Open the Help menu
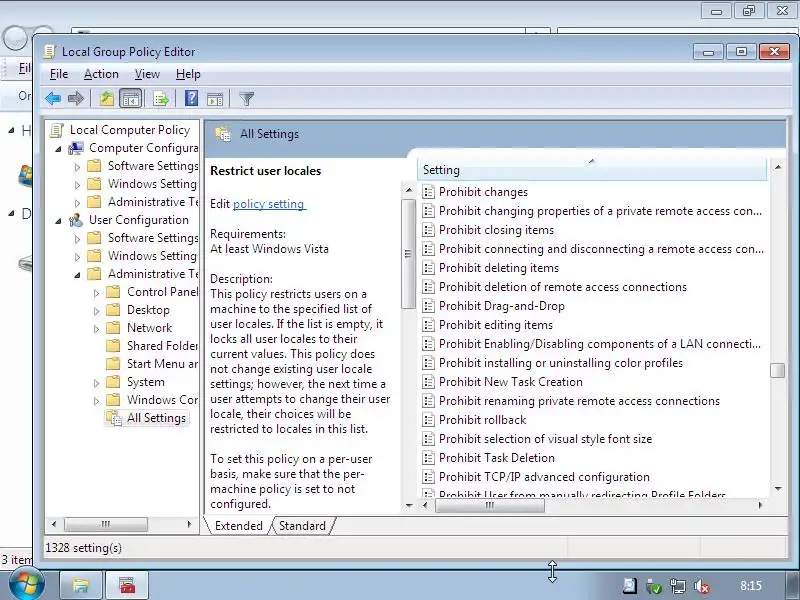 click(188, 74)
